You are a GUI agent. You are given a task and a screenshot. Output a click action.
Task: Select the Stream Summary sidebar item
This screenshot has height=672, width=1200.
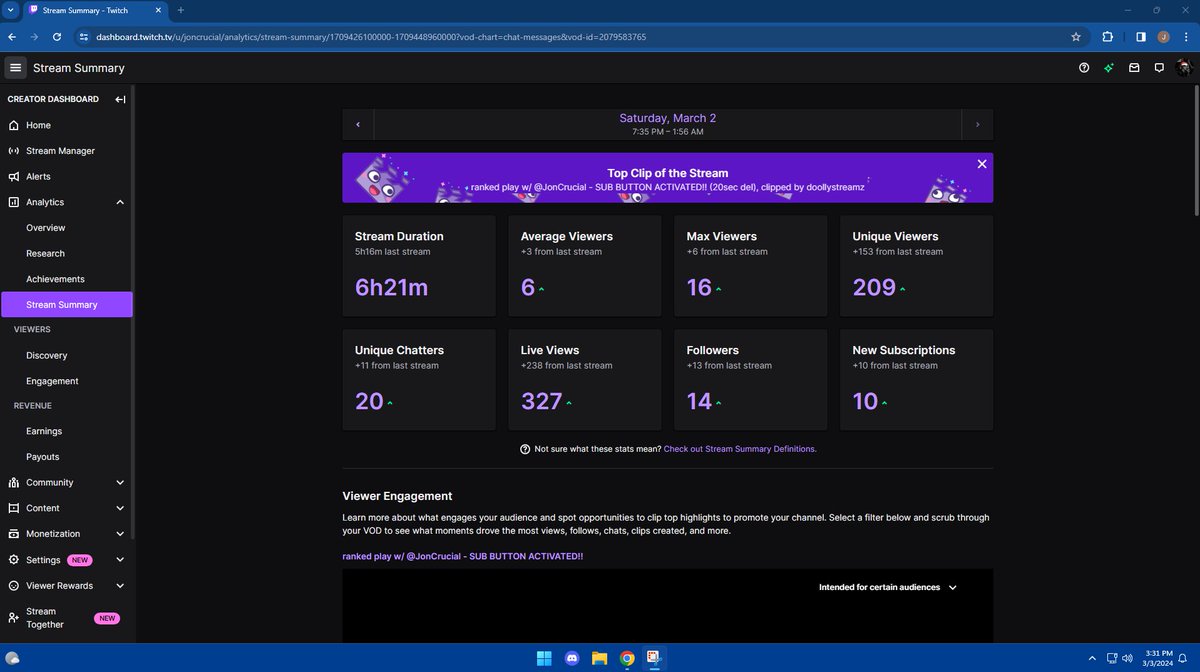[66, 304]
